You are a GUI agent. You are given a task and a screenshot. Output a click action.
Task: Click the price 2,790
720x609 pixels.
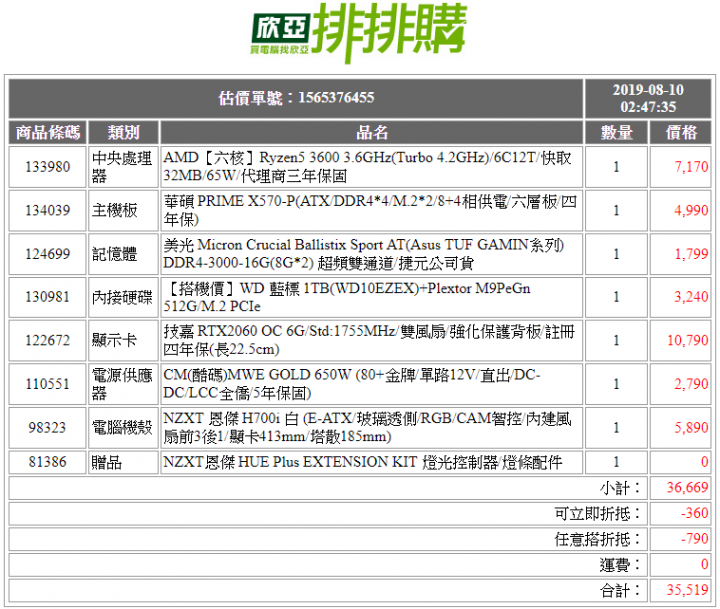[691, 384]
